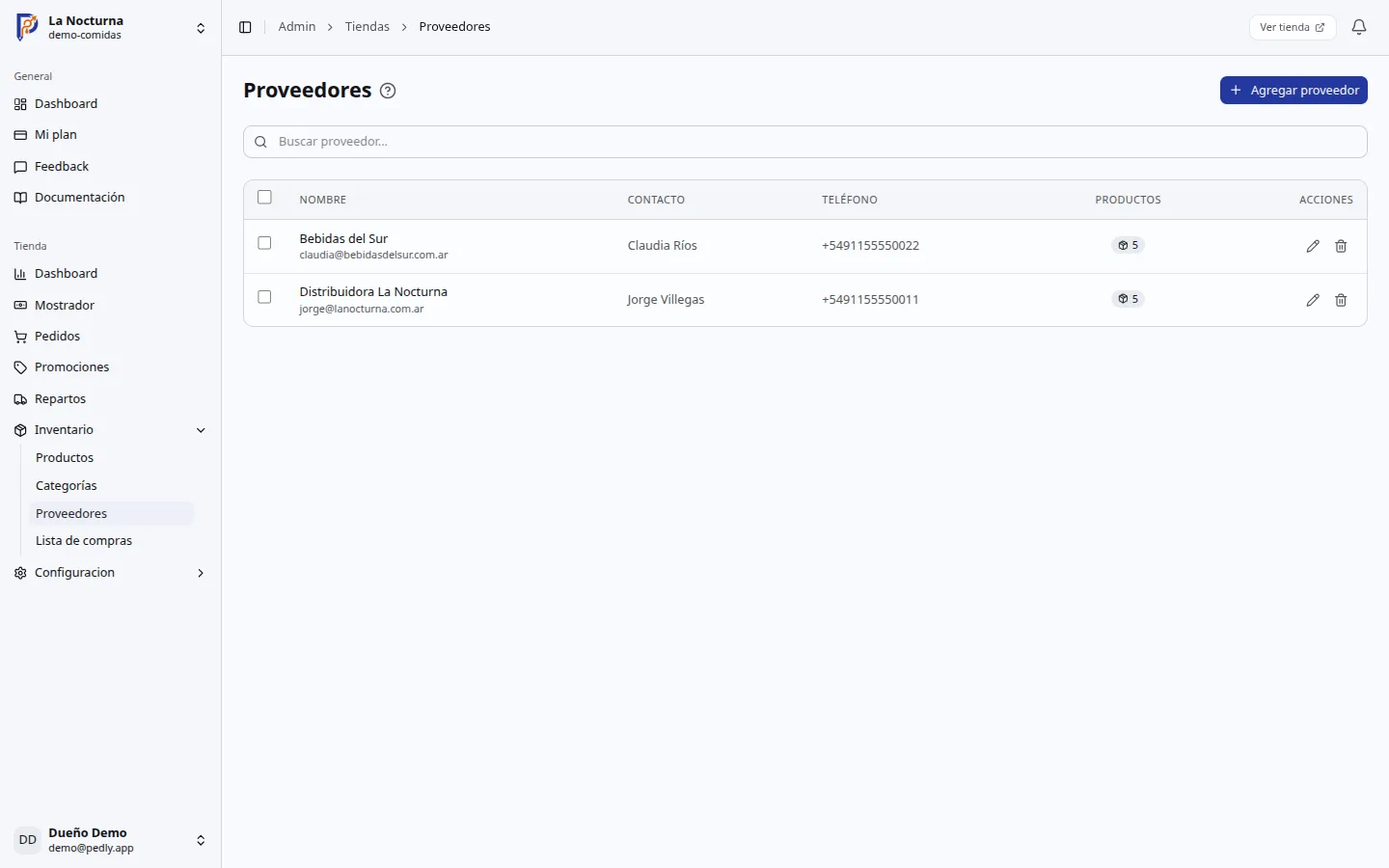The width and height of the screenshot is (1389, 868).
Task: Toggle the select-all checkbox in the table header
Action: [264, 197]
